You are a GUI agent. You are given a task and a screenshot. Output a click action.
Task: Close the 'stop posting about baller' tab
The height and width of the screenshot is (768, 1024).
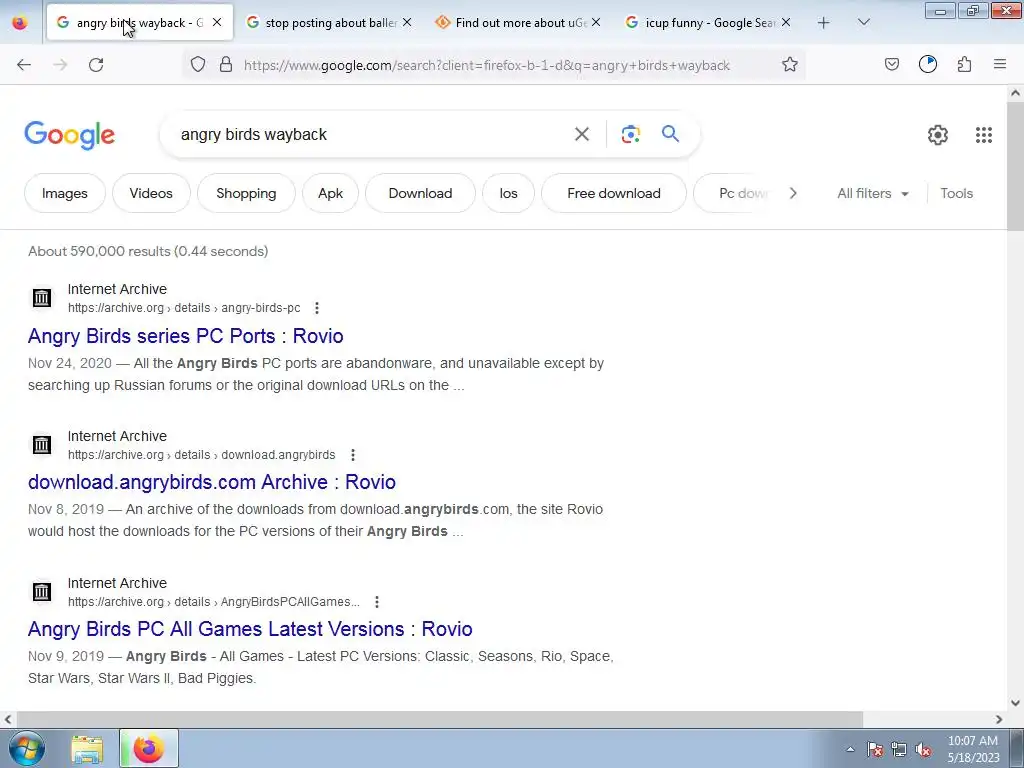407,22
